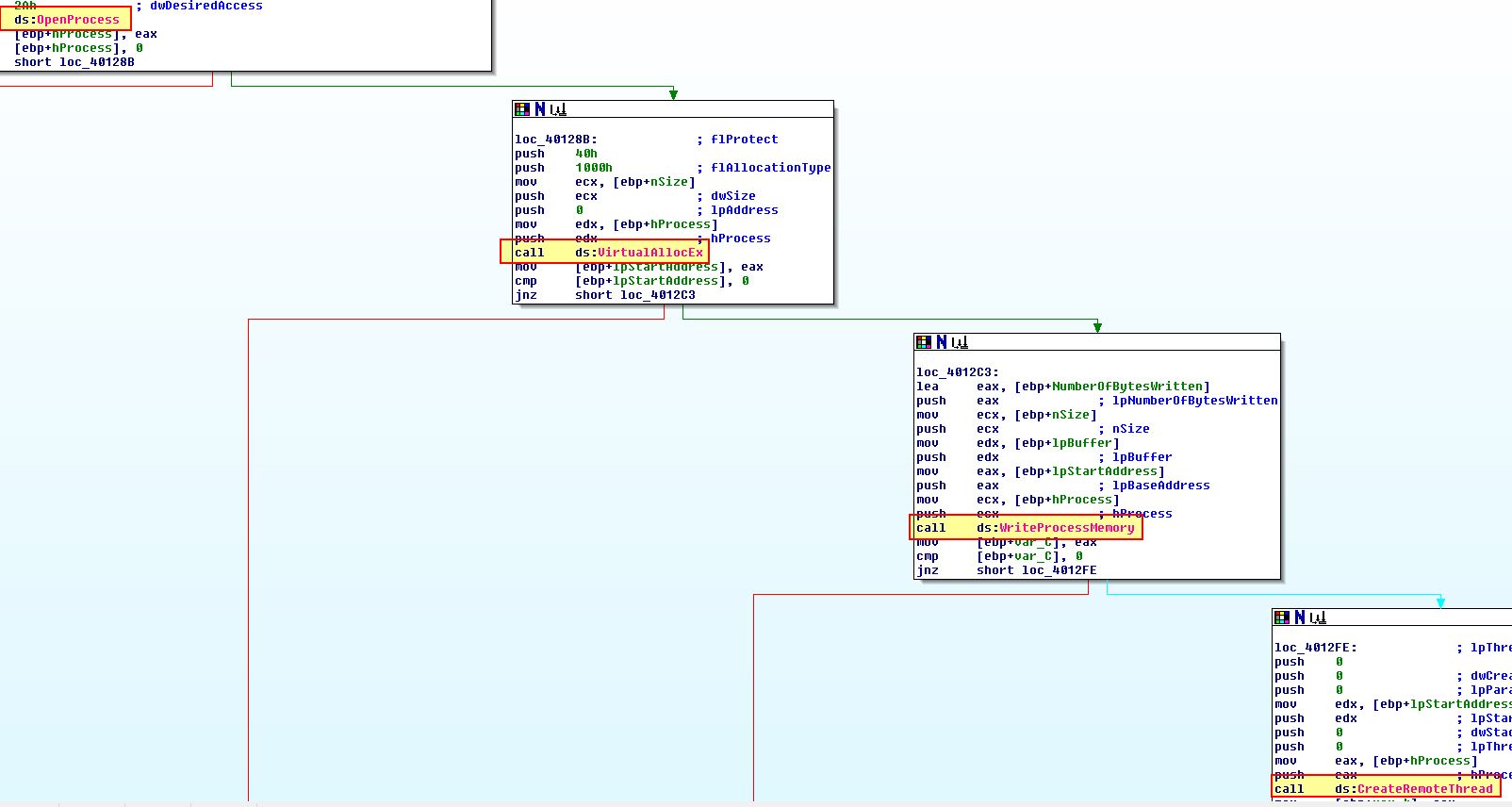
Task: Click the group nodes icon in loc_40128B block
Action: click(x=558, y=109)
